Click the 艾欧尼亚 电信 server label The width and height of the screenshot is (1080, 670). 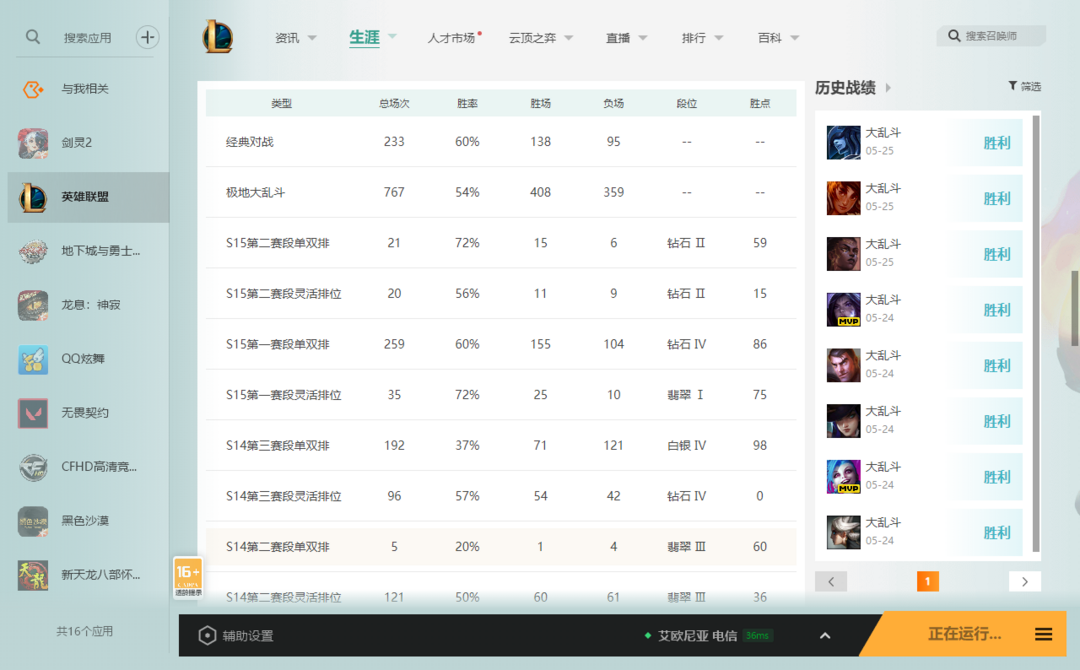697,636
